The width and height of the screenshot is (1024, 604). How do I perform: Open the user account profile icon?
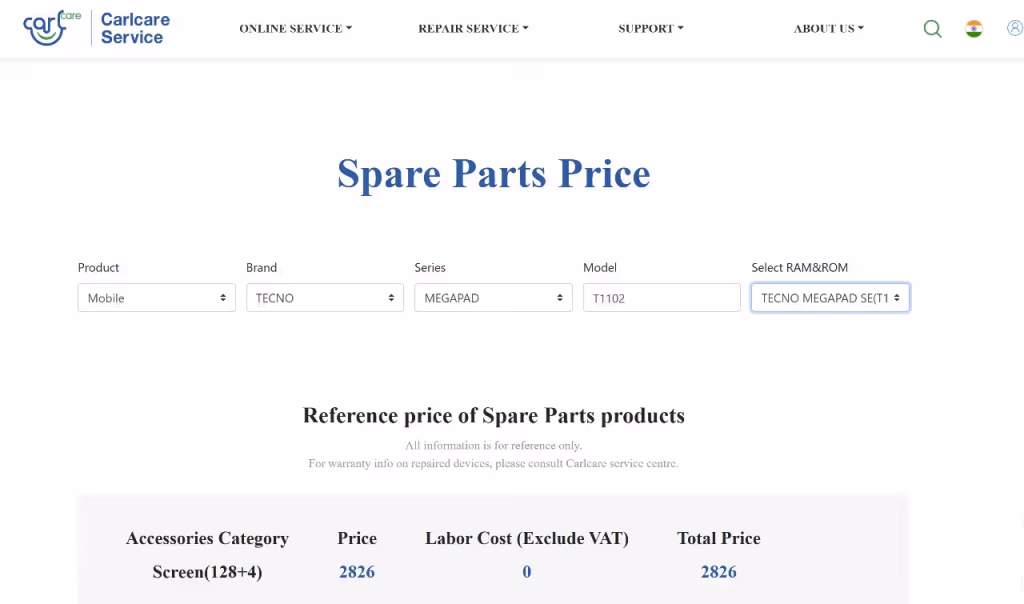[x=1015, y=28]
